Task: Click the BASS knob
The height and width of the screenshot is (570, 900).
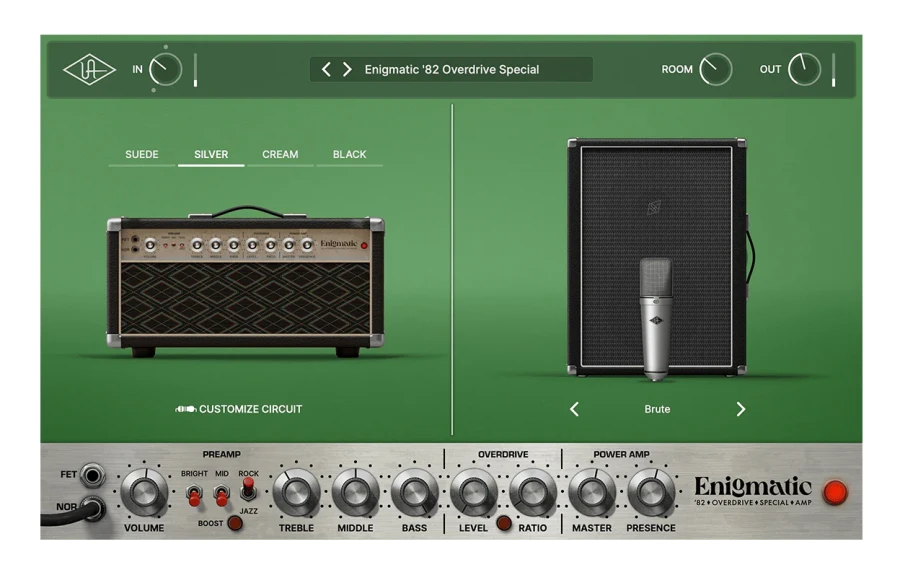Action: coord(414,492)
